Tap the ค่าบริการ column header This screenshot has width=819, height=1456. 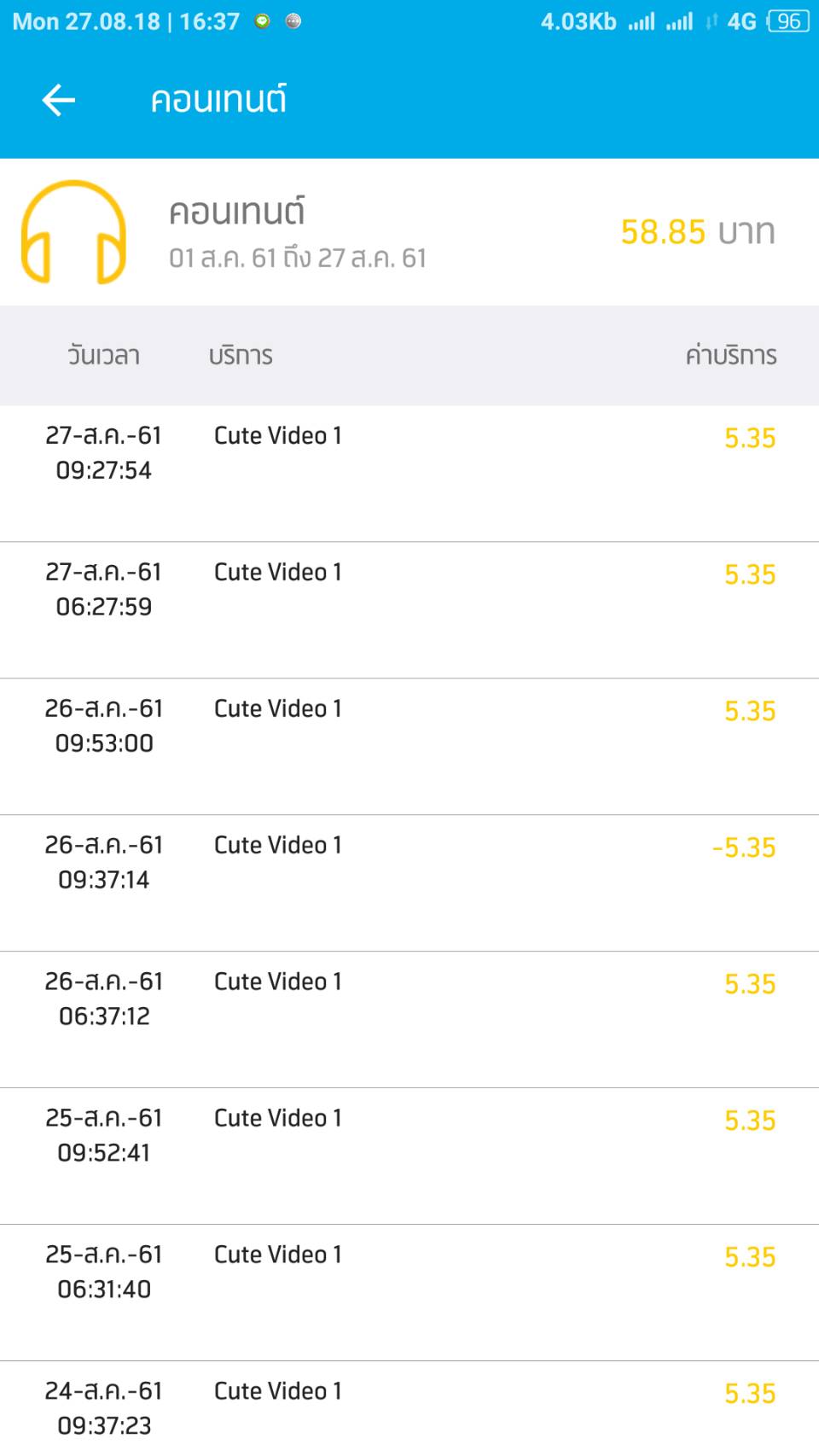[730, 355]
